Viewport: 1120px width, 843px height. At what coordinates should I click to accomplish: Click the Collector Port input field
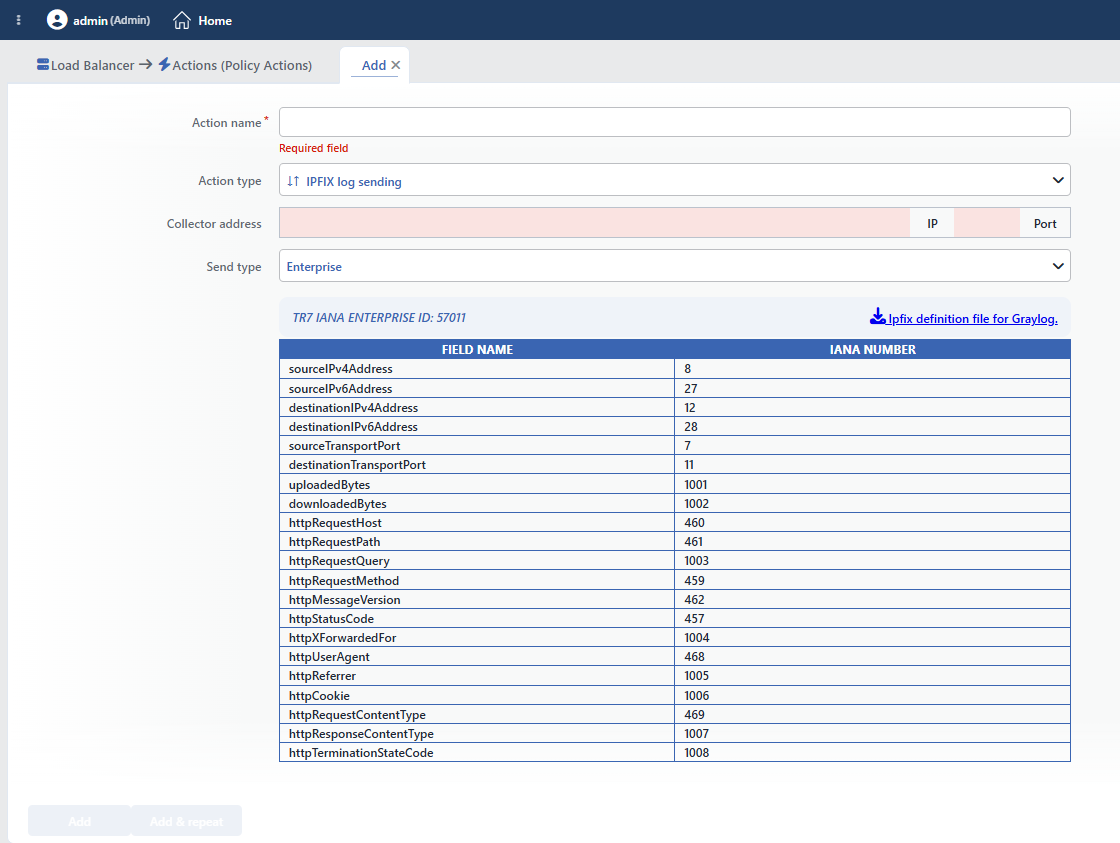986,223
